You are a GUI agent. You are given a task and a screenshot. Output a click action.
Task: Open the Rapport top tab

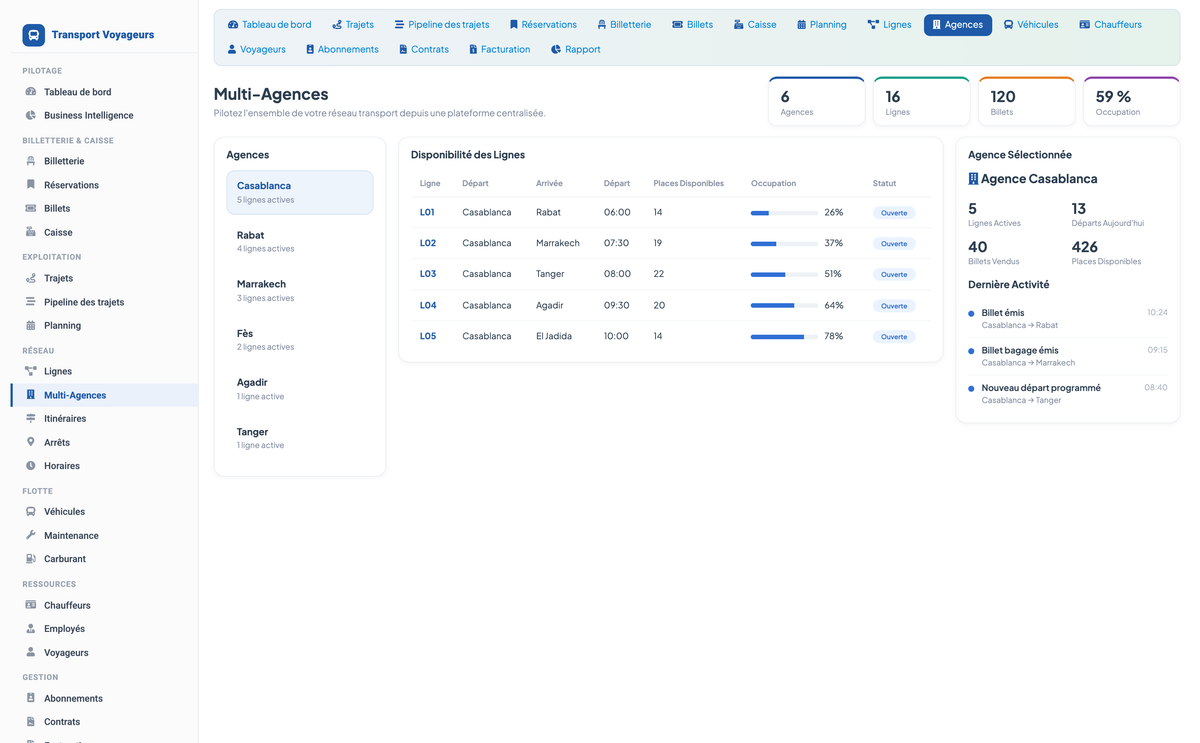coord(575,49)
